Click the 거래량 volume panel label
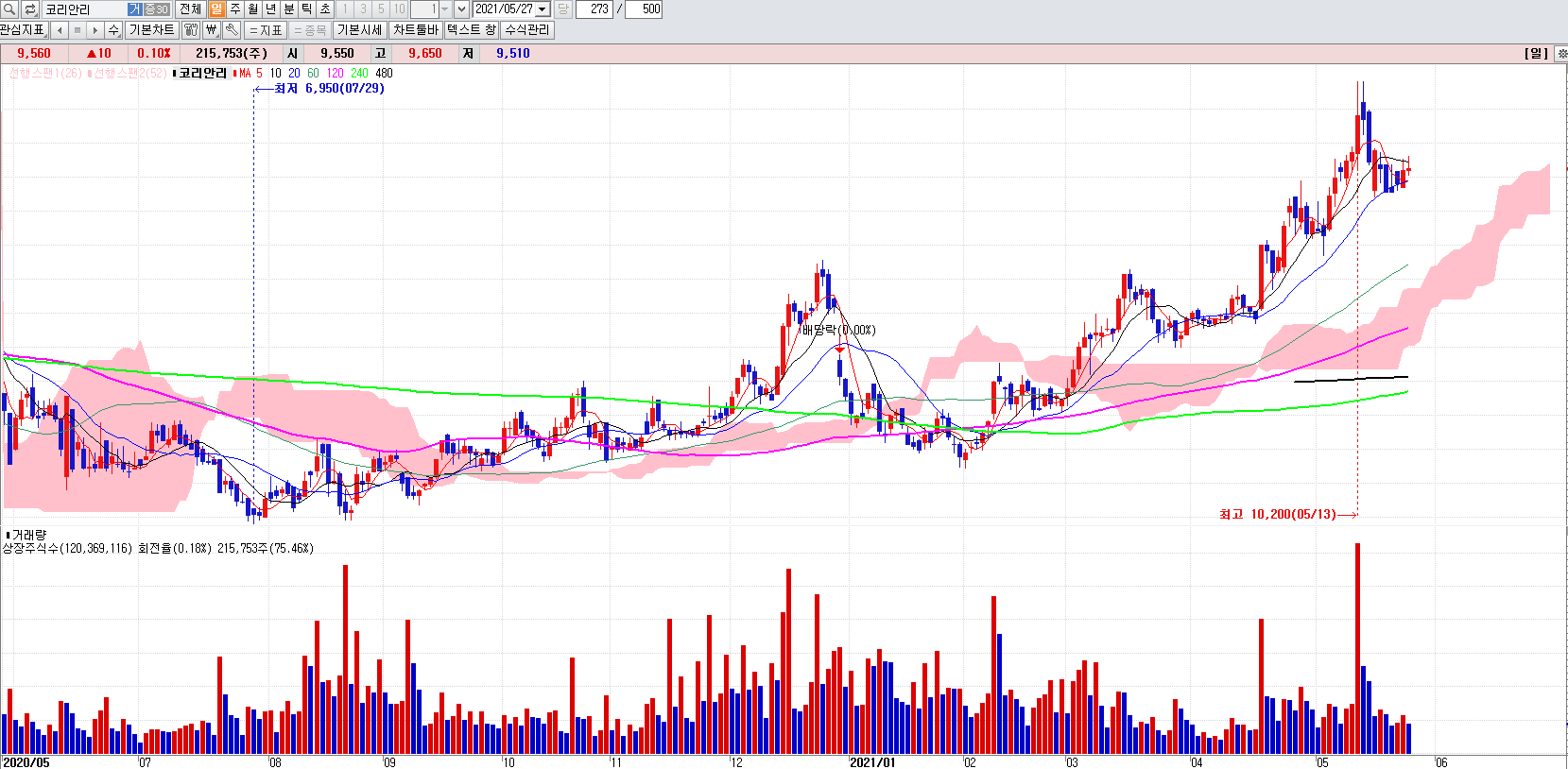This screenshot has height=769, width=1568. tap(28, 535)
